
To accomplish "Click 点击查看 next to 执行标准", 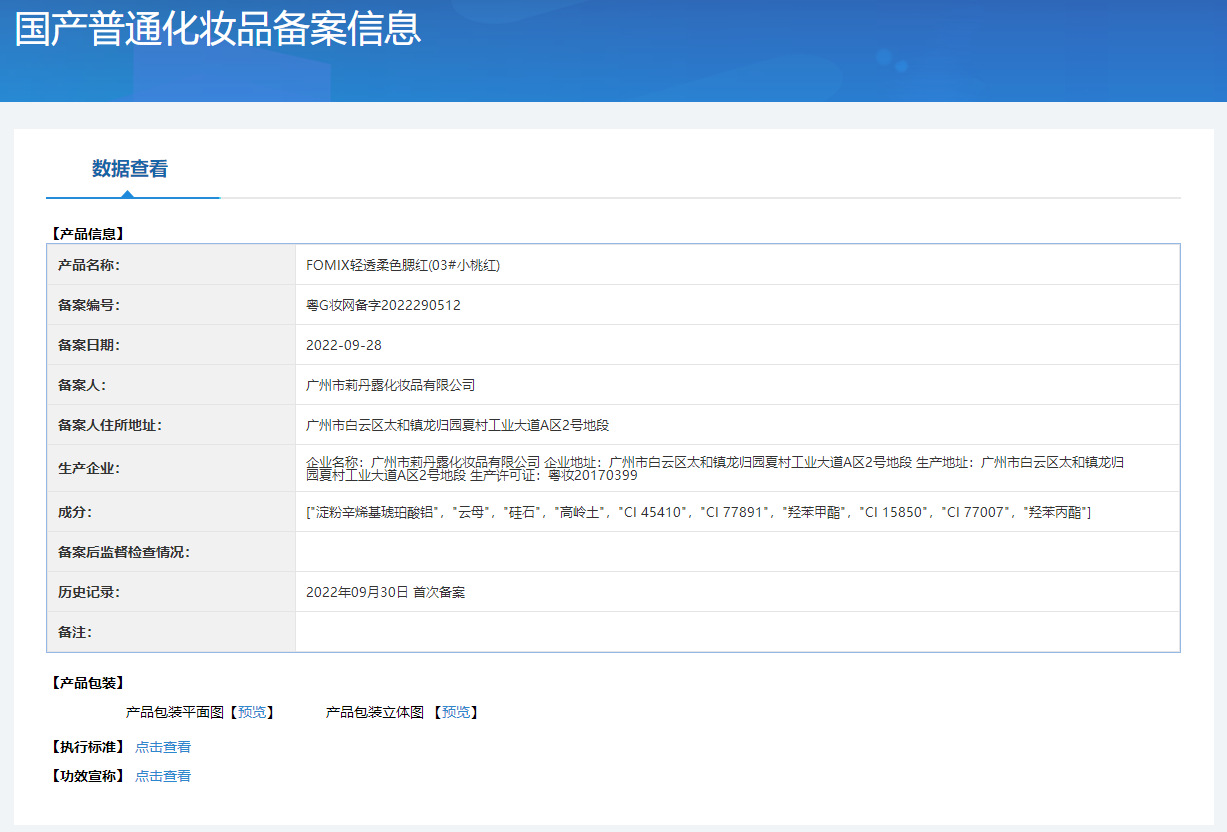I will click(x=163, y=747).
